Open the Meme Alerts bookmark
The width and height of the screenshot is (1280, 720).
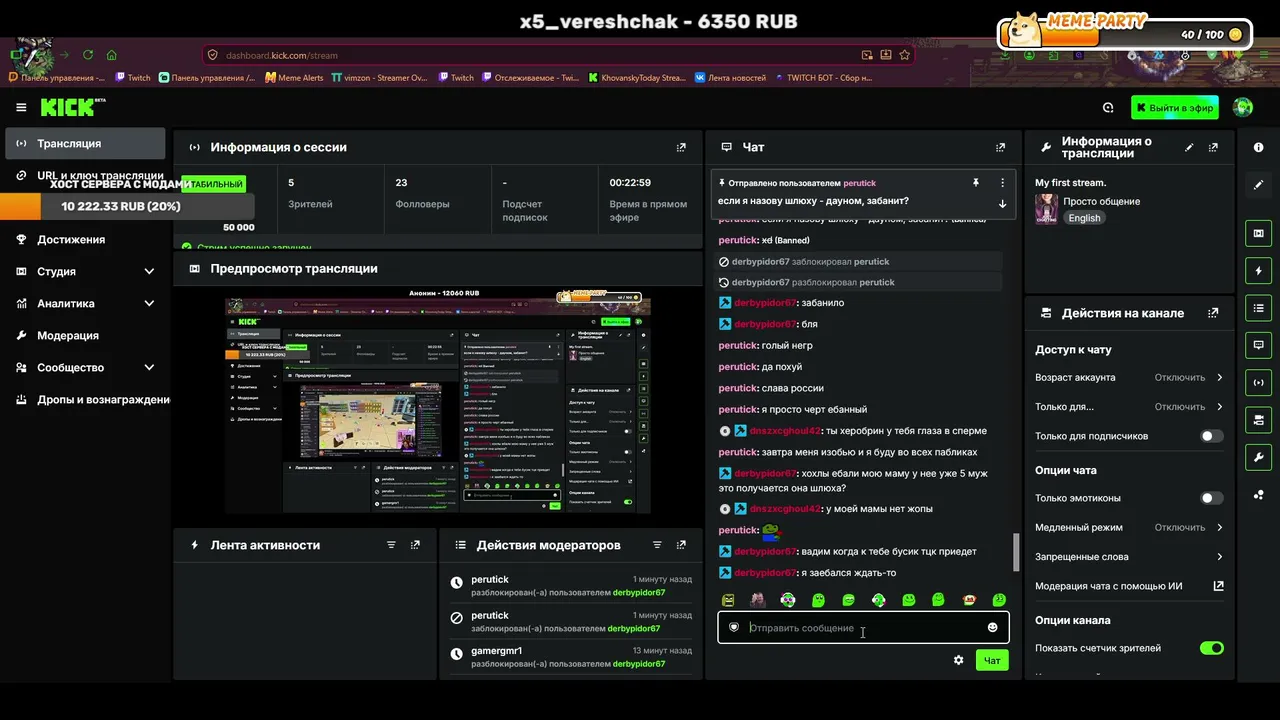click(294, 78)
